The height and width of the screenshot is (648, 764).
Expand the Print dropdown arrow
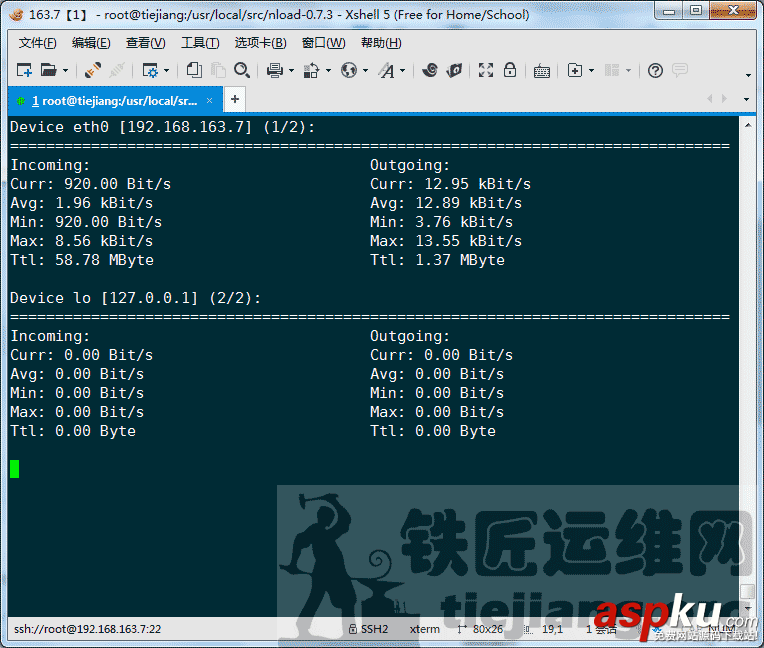pyautogui.click(x=291, y=71)
